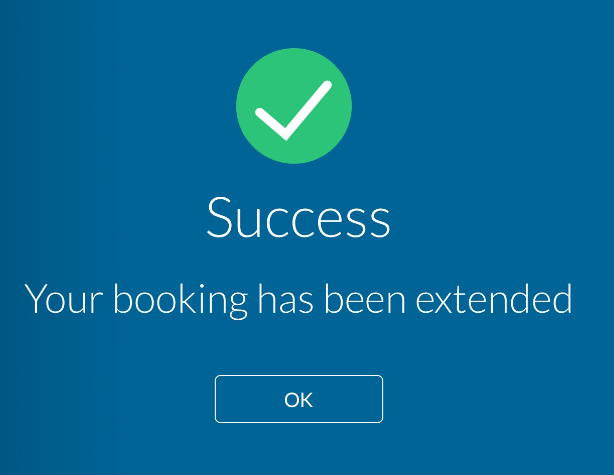This screenshot has width=614, height=475.
Task: Click the green success checkmark icon
Action: (x=294, y=106)
